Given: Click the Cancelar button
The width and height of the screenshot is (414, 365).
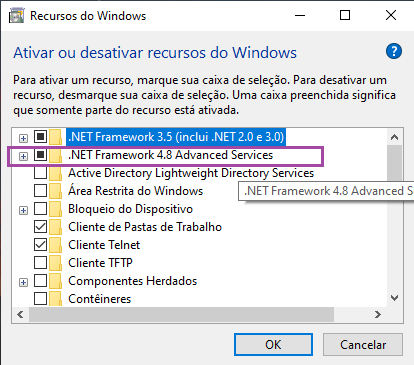Looking at the screenshot, I should [x=363, y=344].
